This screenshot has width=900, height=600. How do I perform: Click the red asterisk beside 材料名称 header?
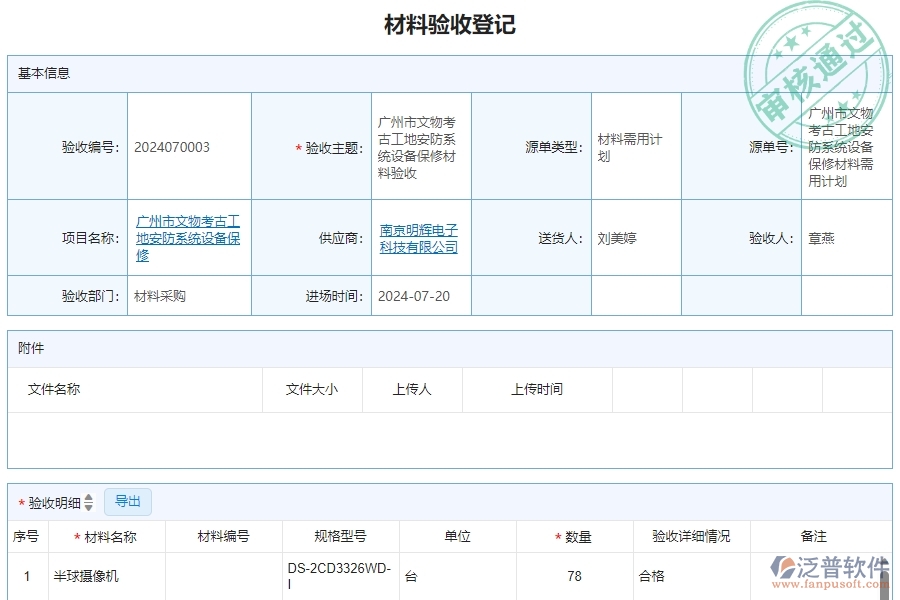point(78,535)
